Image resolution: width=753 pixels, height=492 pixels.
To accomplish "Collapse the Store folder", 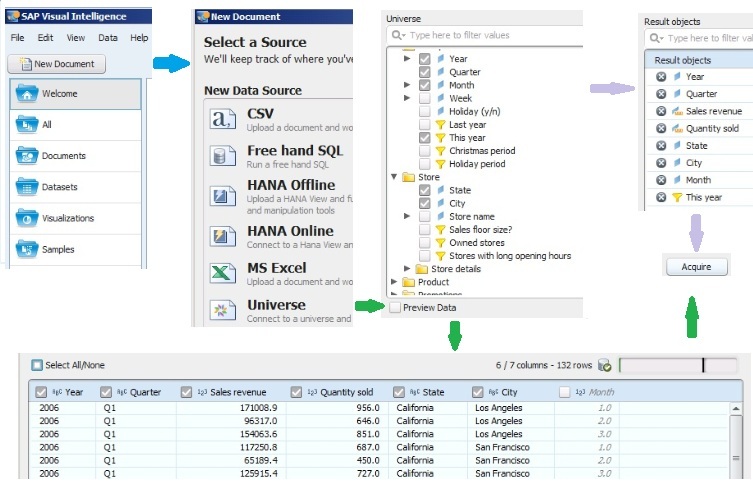I will (x=394, y=177).
